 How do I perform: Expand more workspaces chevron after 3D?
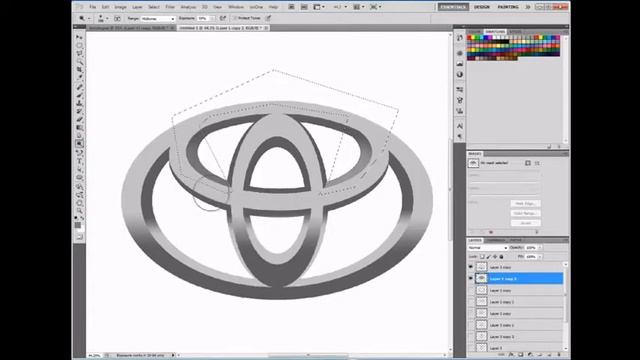coord(528,7)
